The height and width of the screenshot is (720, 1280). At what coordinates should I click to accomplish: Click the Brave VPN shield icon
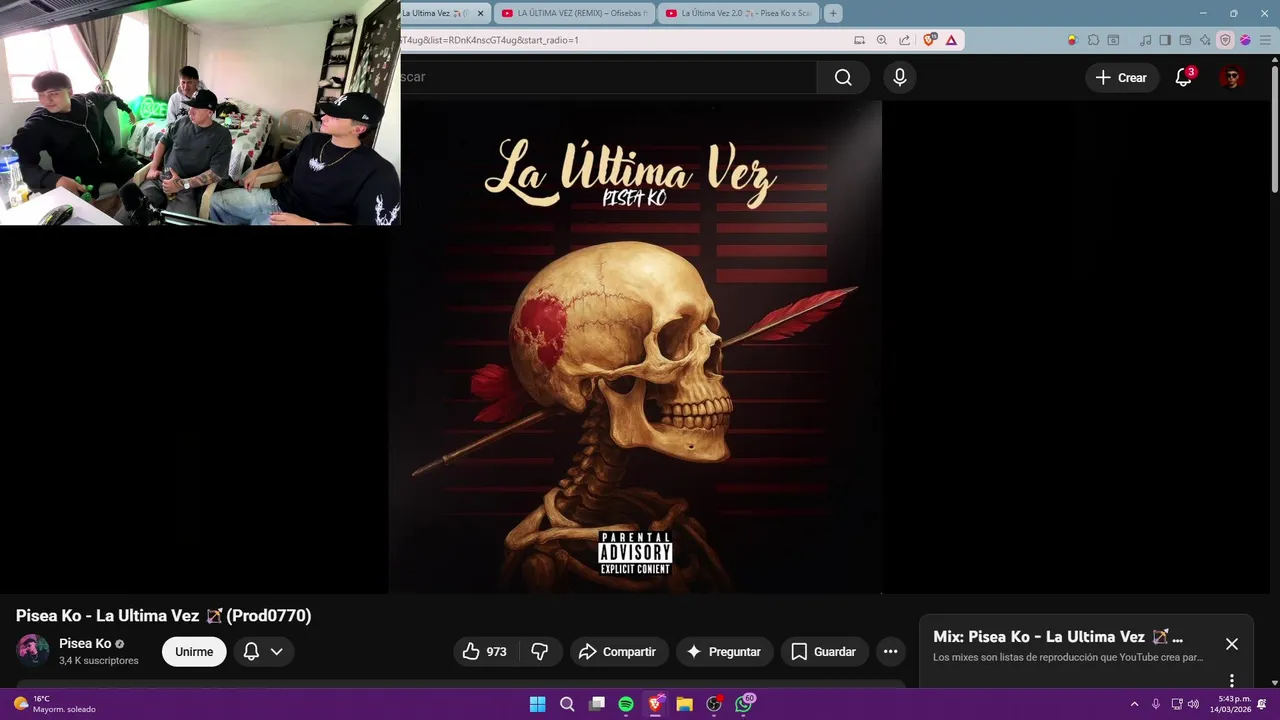tap(1225, 40)
